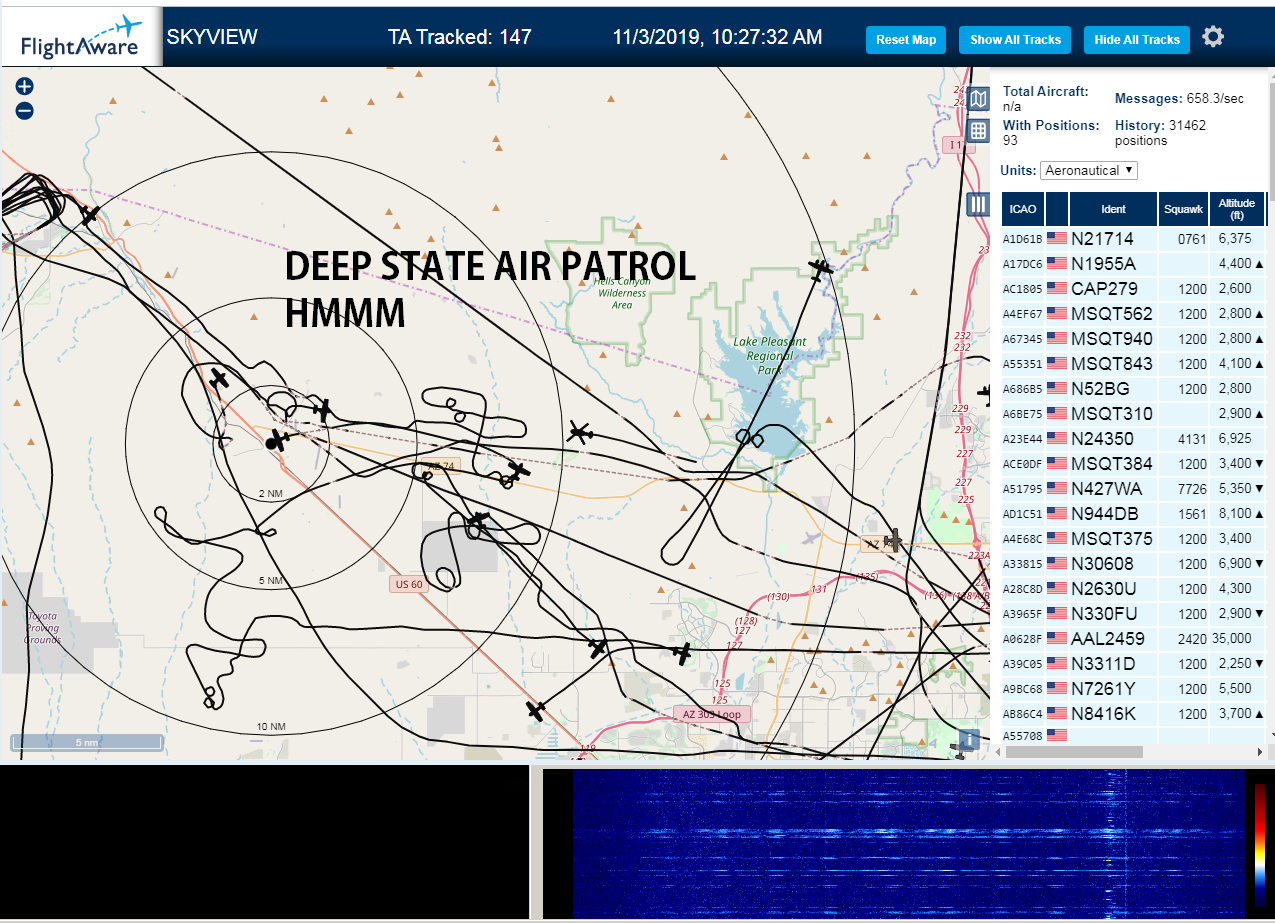Select N24350 in the aircraft list
Image resolution: width=1275 pixels, height=923 pixels.
pos(1134,439)
